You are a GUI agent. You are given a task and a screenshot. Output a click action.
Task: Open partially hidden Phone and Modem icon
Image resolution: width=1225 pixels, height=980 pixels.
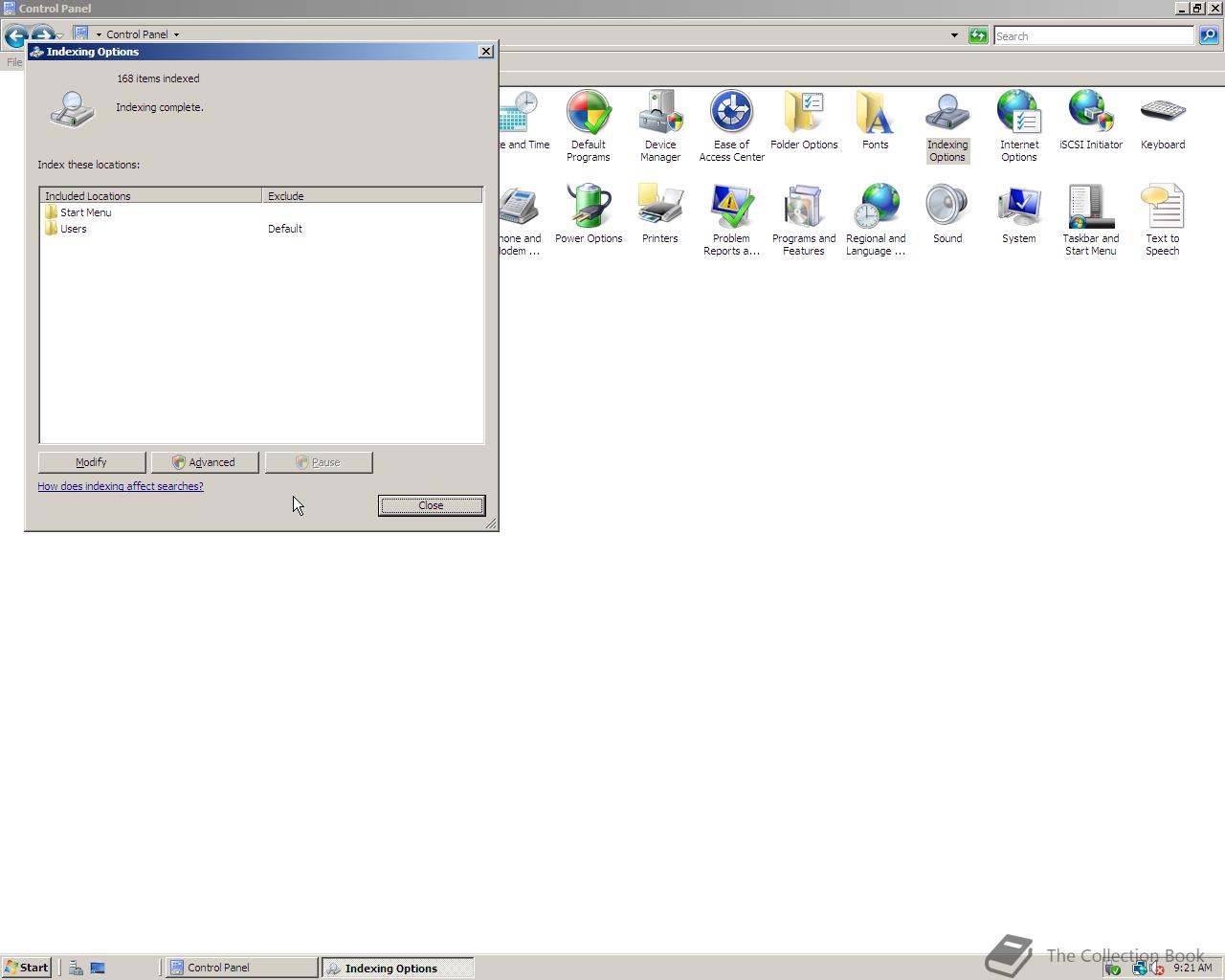click(521, 219)
